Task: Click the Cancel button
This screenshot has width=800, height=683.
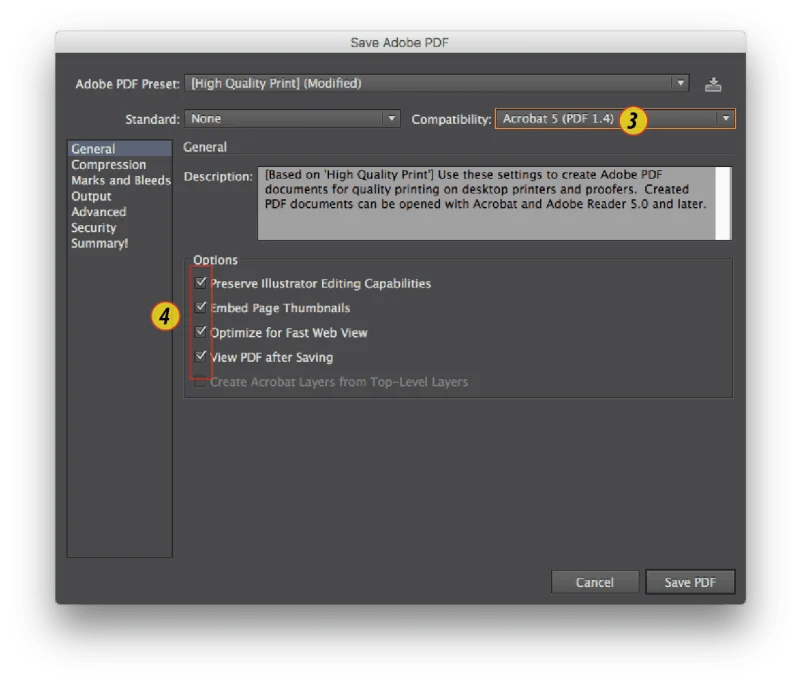Action: pos(595,583)
